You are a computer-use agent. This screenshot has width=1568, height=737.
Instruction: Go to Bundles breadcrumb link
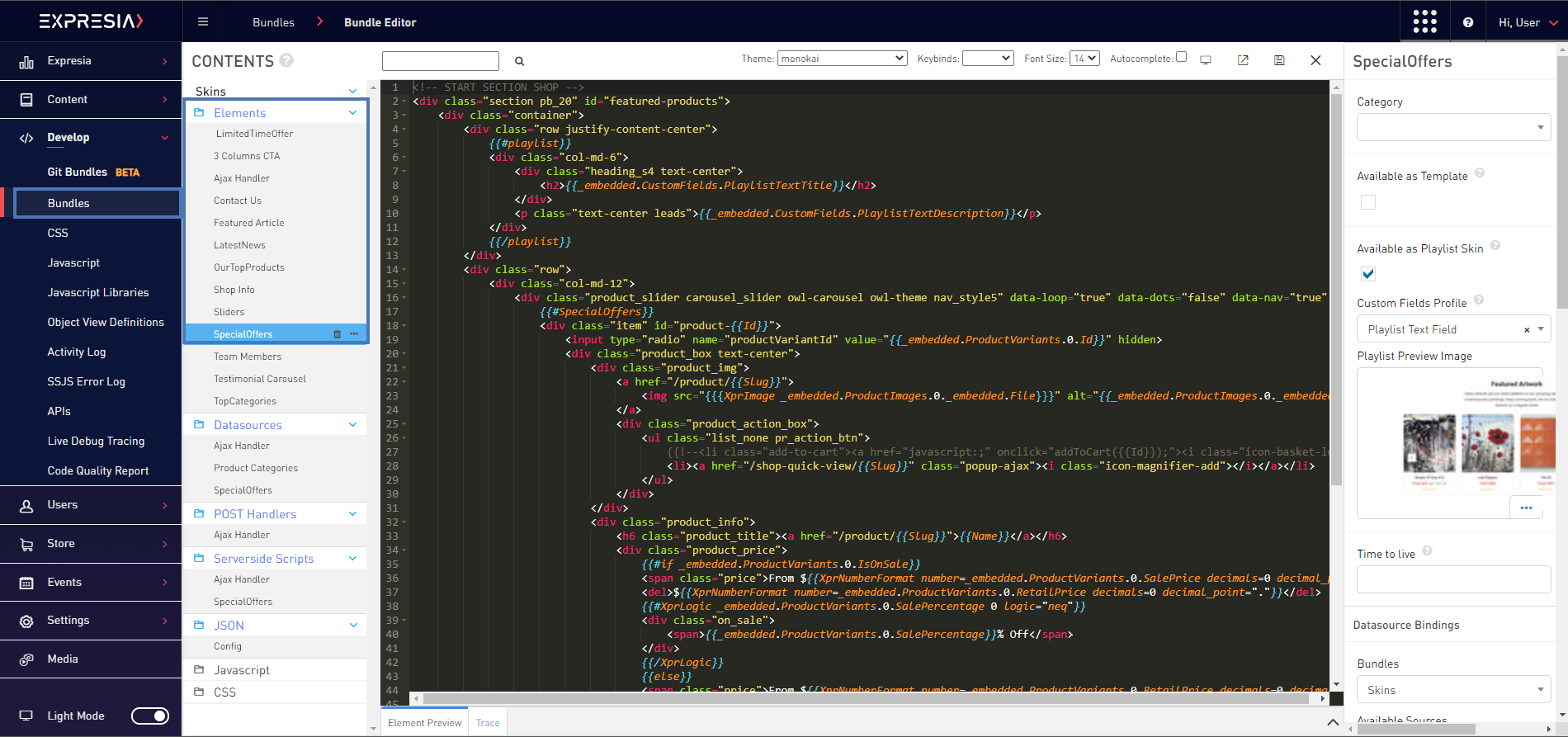coord(273,22)
